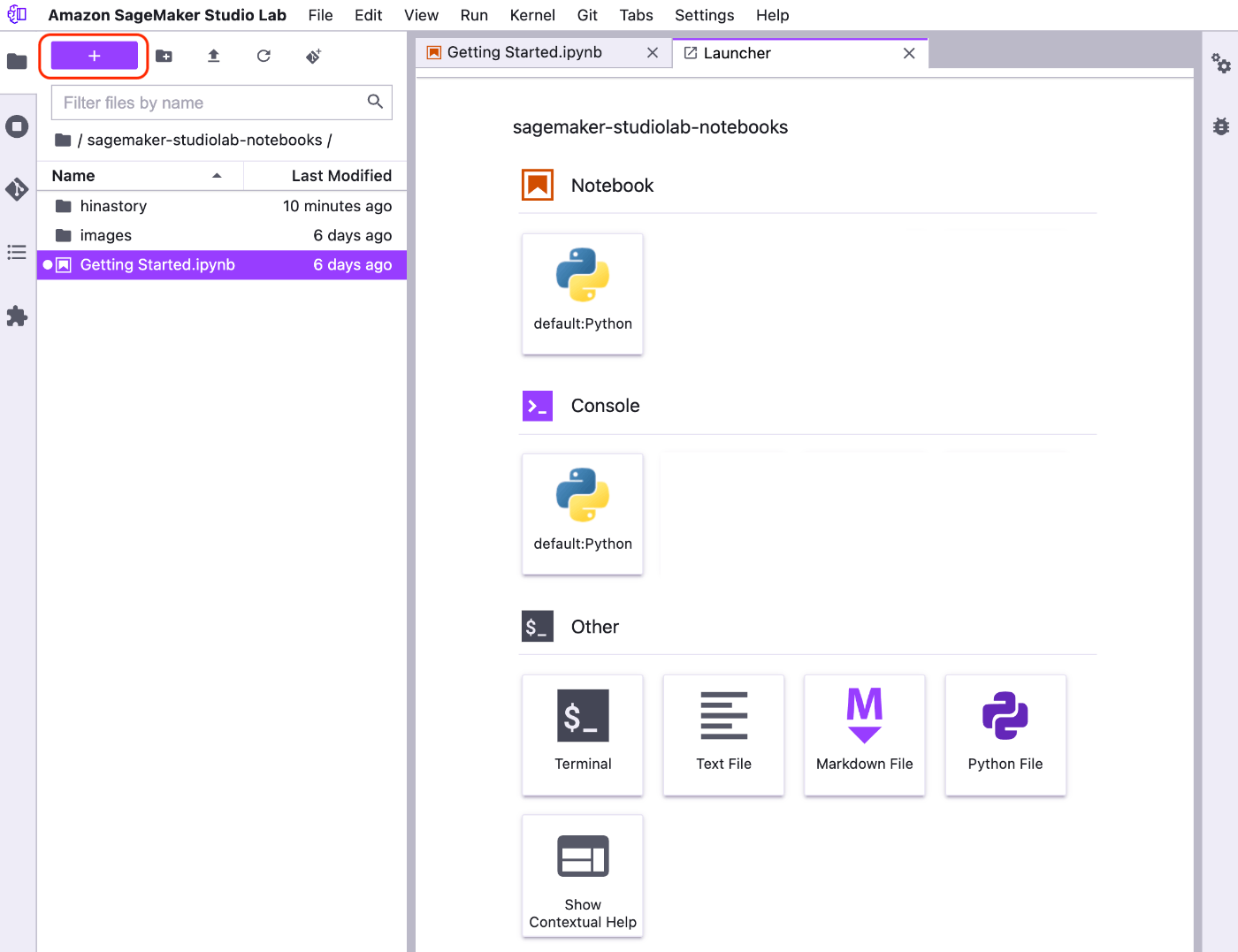The height and width of the screenshot is (952, 1238).
Task: Click the Console section icon
Action: 538,406
